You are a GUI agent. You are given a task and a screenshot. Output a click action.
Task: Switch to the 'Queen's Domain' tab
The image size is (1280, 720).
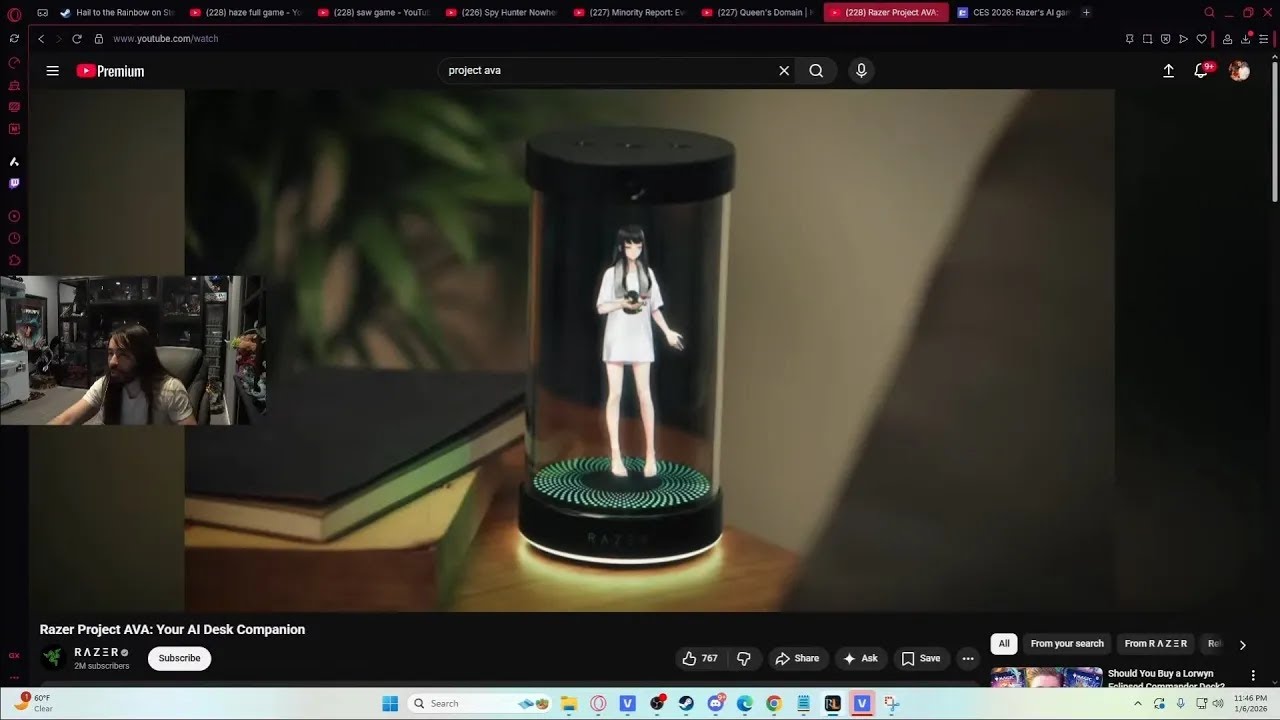coord(757,13)
